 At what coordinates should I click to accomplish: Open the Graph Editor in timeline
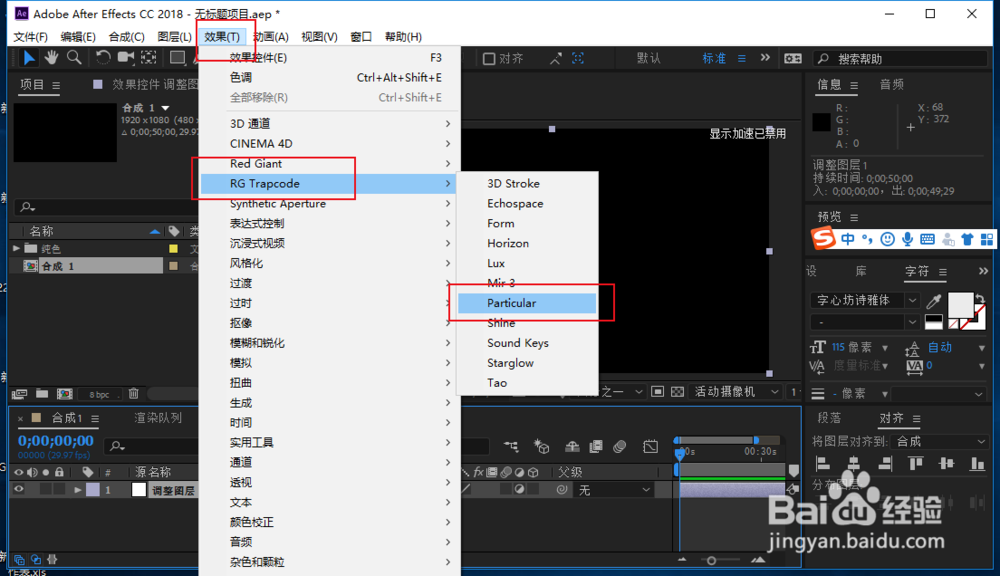[651, 447]
